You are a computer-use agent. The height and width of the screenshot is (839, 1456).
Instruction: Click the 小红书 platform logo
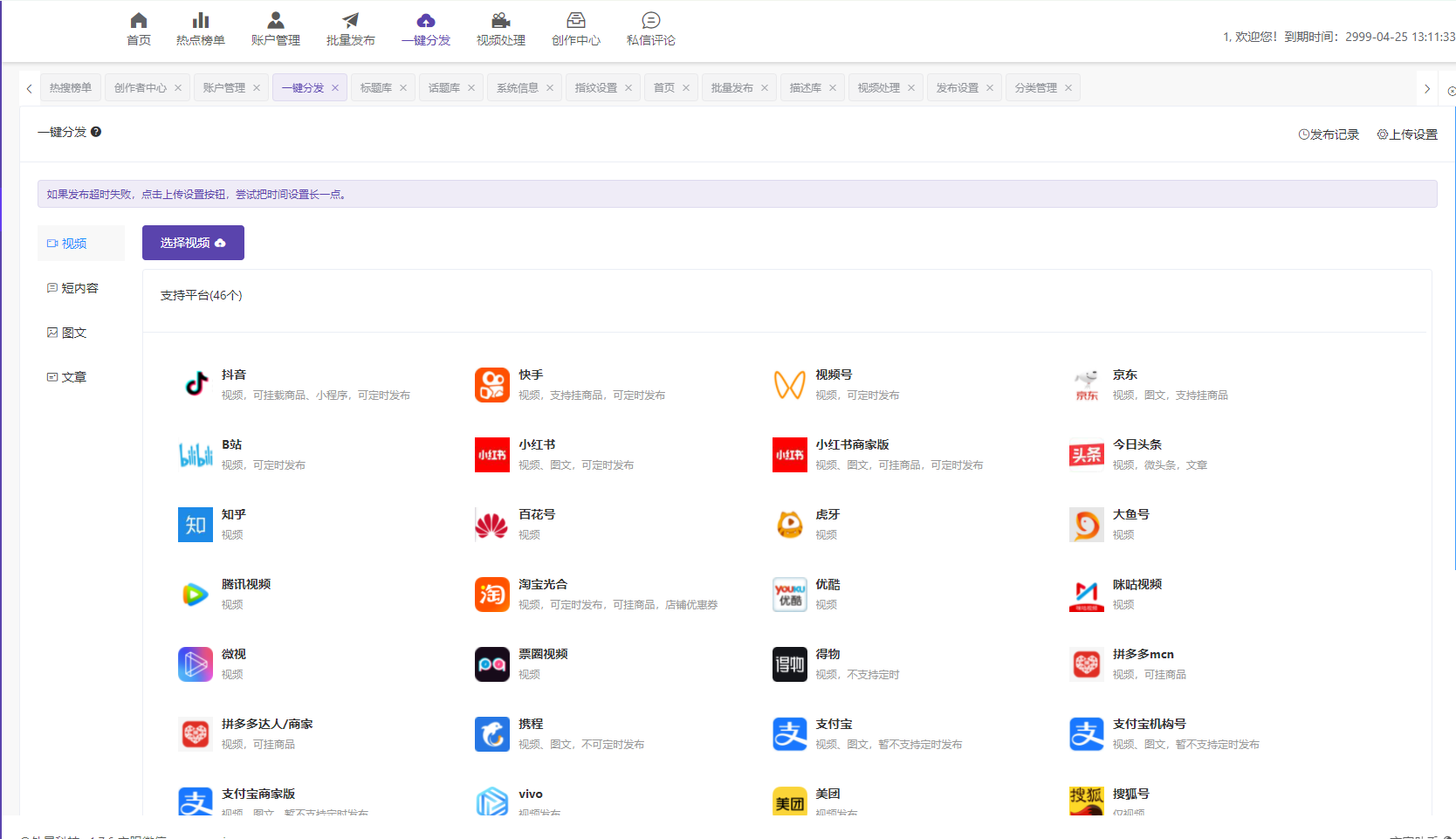coord(492,455)
